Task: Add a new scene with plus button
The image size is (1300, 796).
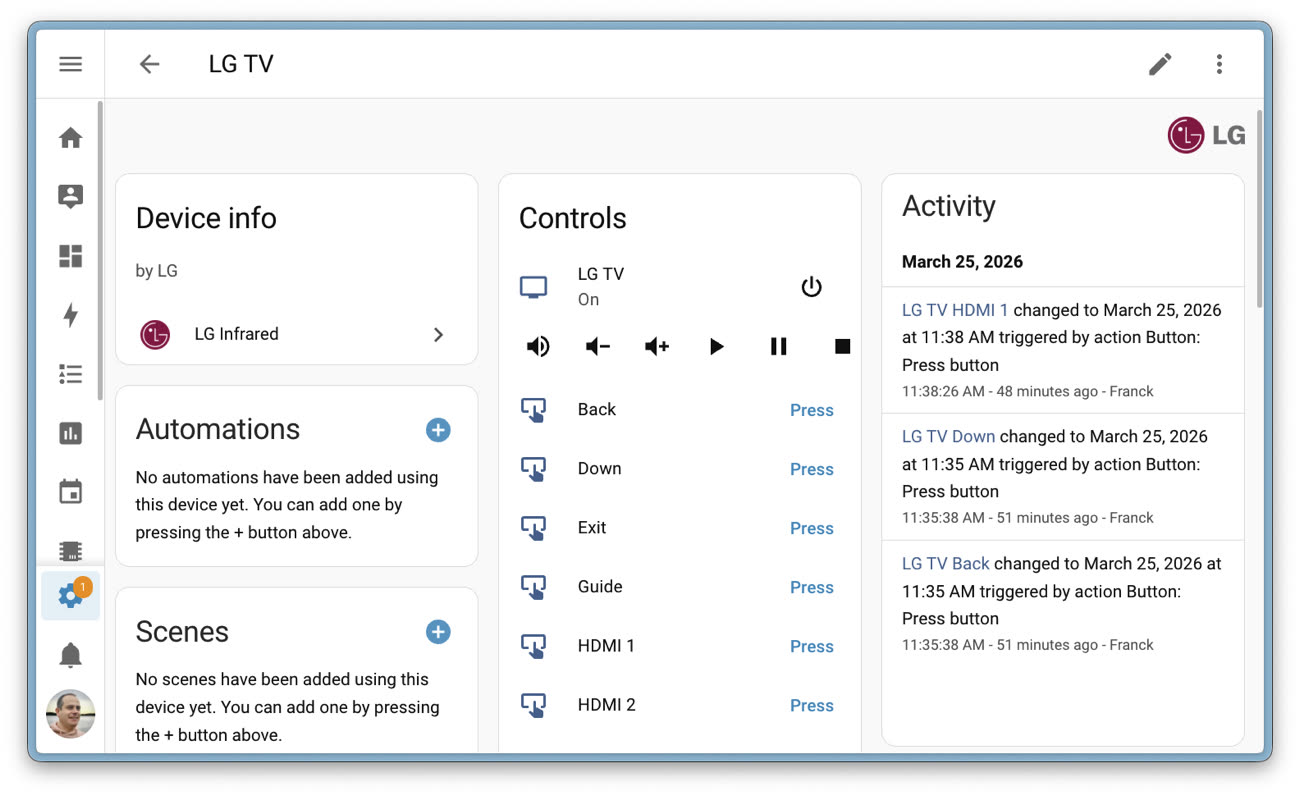Action: point(438,632)
